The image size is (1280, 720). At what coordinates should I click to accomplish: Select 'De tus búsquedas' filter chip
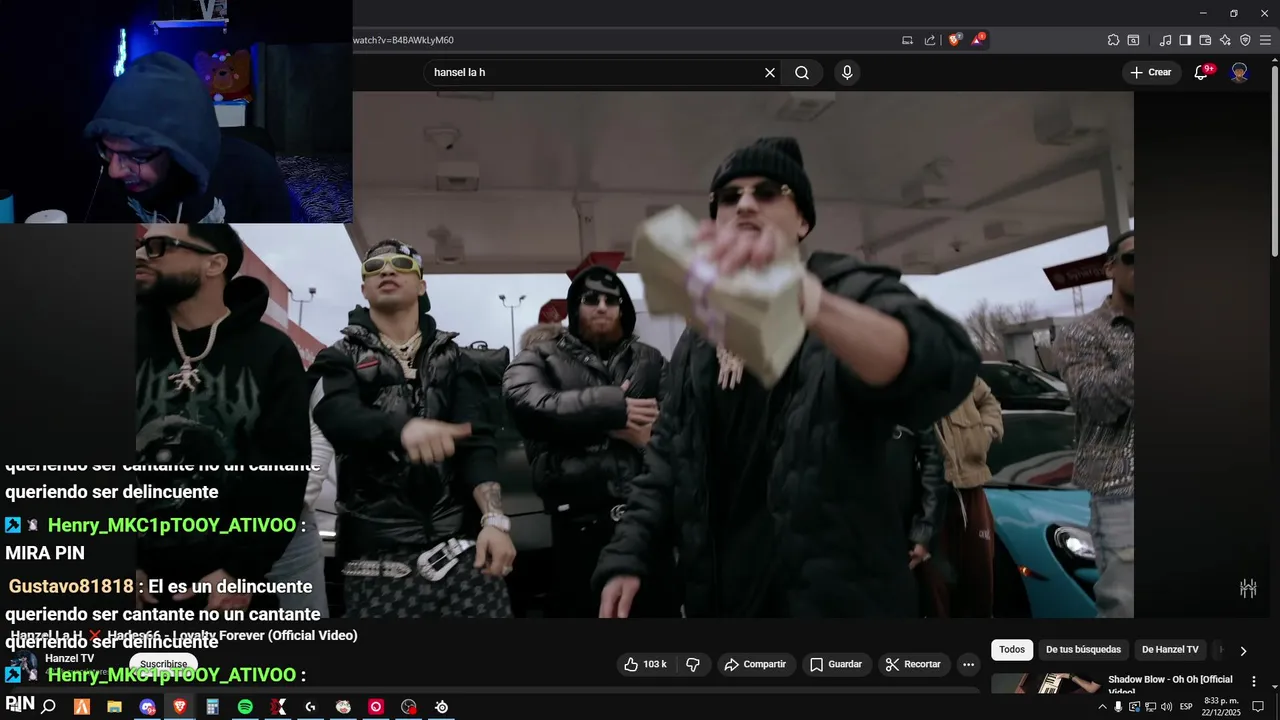(1083, 650)
